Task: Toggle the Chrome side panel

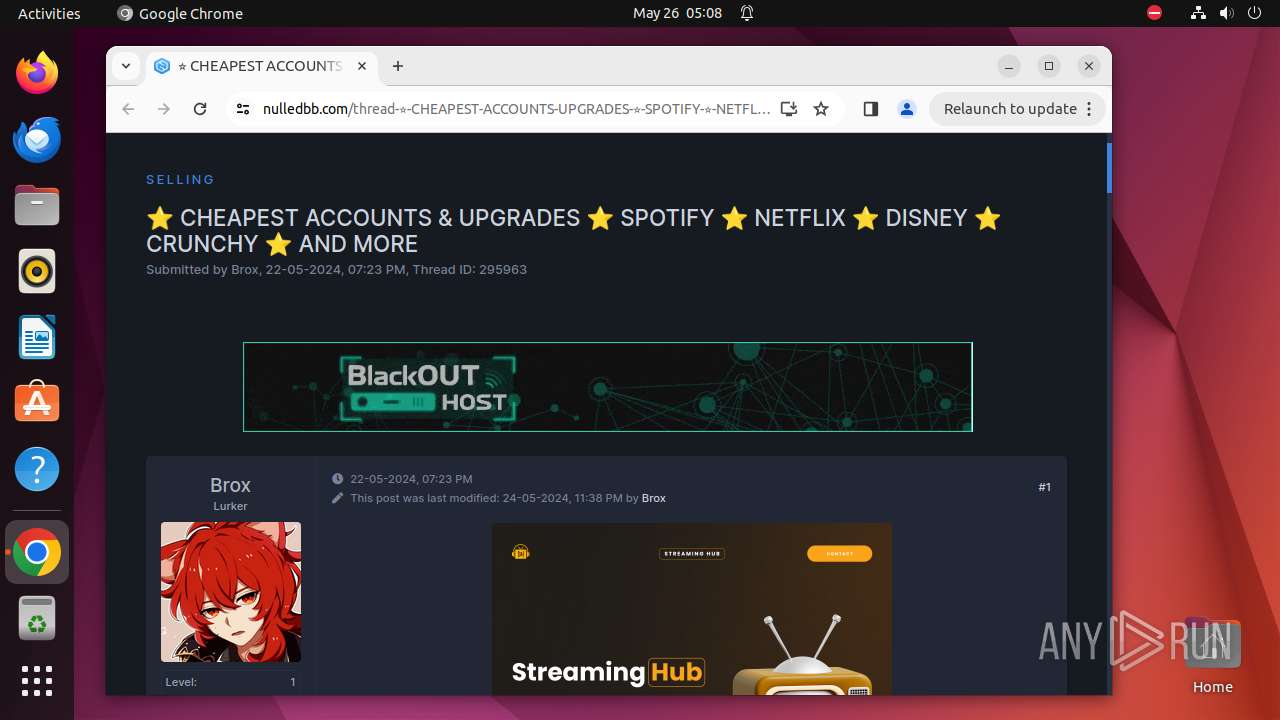Action: (x=870, y=109)
